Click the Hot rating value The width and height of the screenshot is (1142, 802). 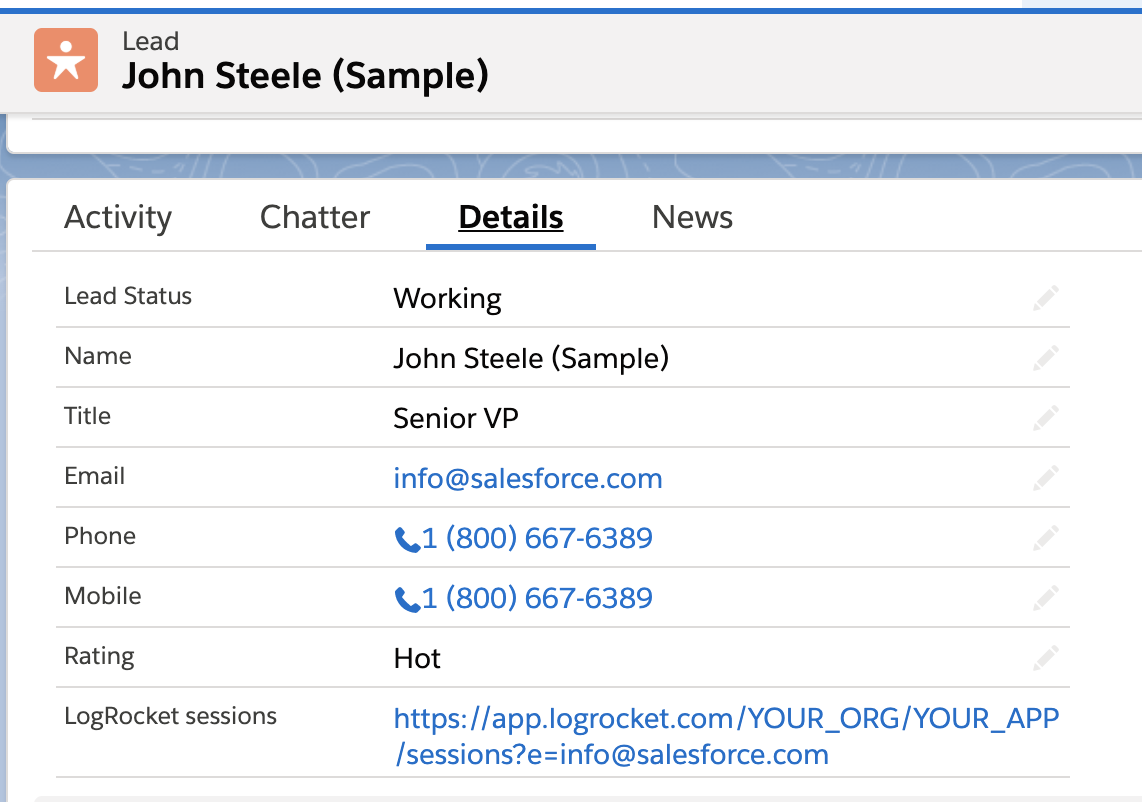[417, 658]
